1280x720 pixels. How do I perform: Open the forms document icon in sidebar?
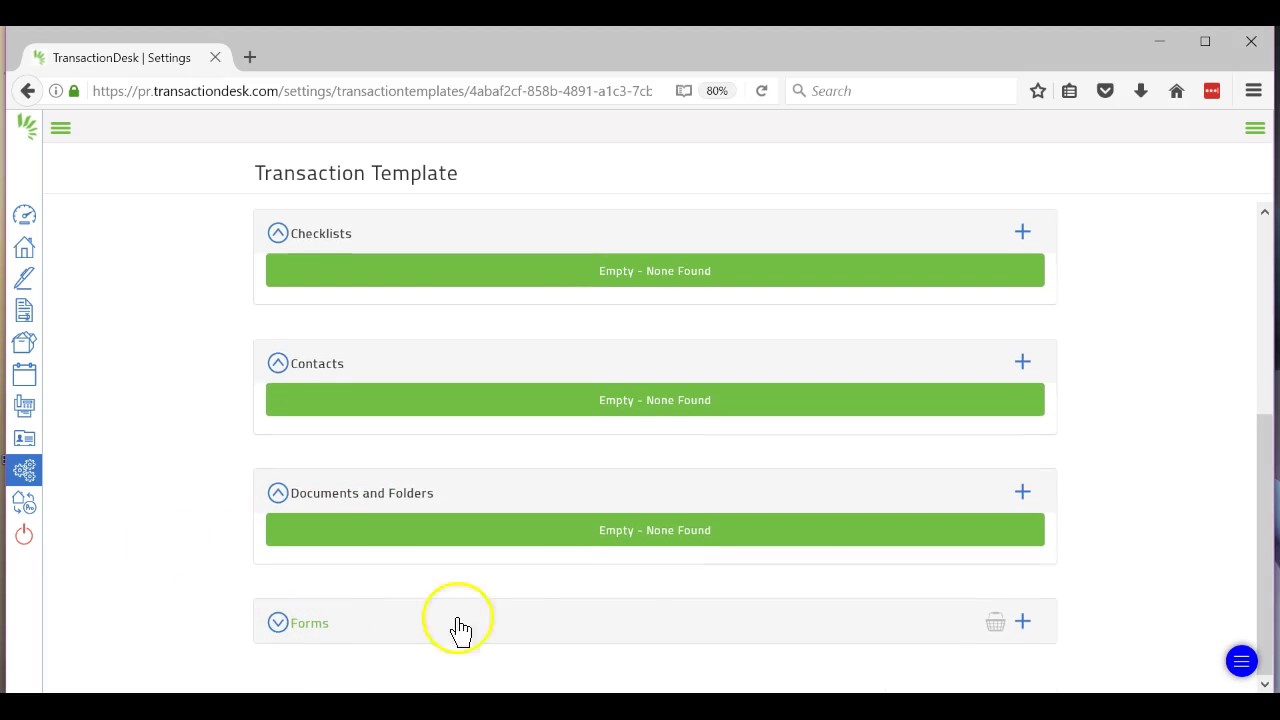24,311
